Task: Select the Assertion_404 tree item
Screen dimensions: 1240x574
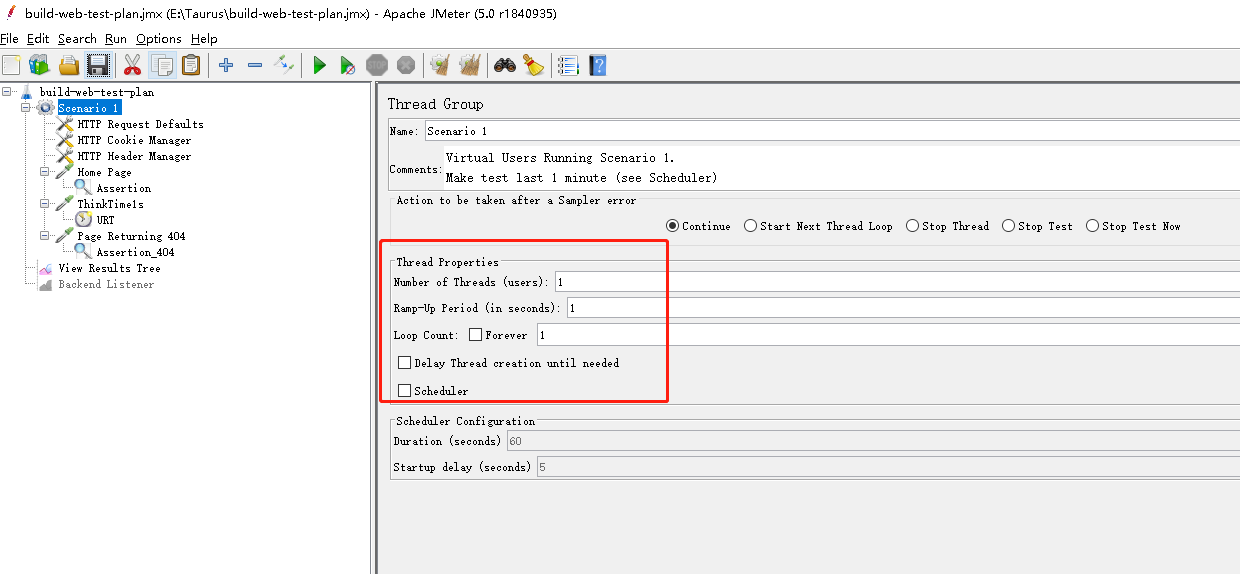Action: 135,252
